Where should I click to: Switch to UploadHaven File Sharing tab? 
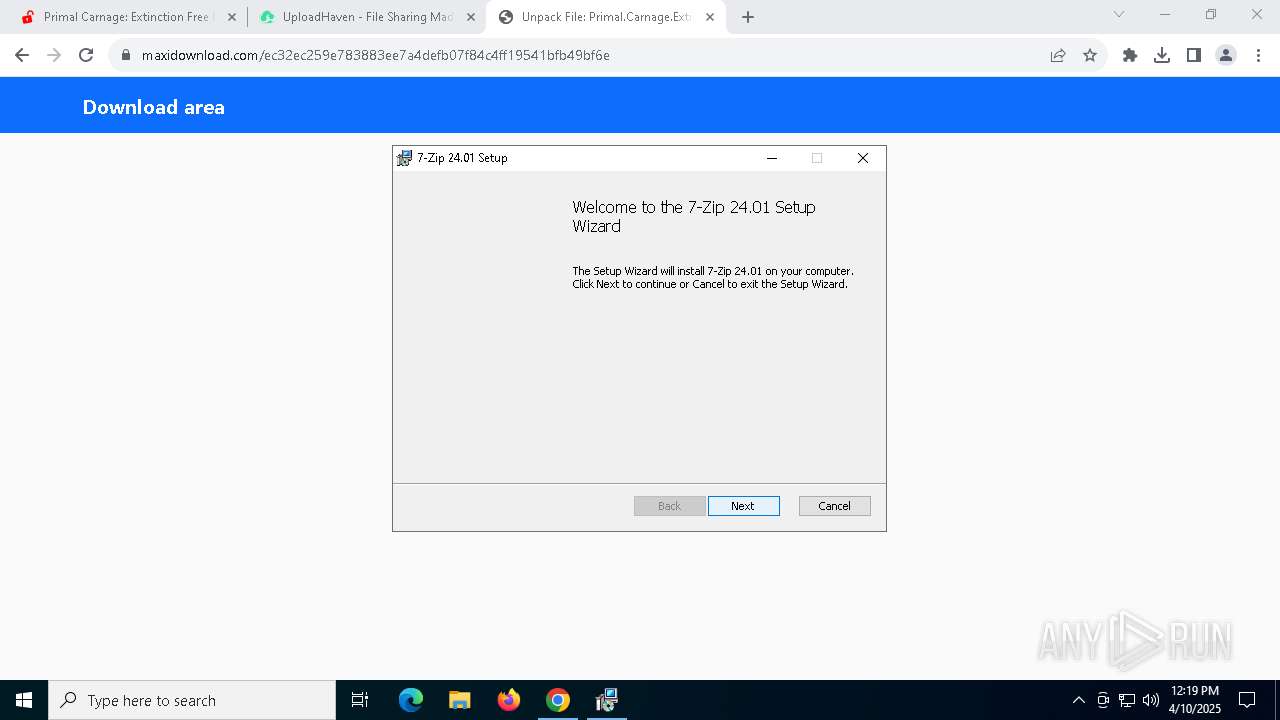pyautogui.click(x=367, y=17)
